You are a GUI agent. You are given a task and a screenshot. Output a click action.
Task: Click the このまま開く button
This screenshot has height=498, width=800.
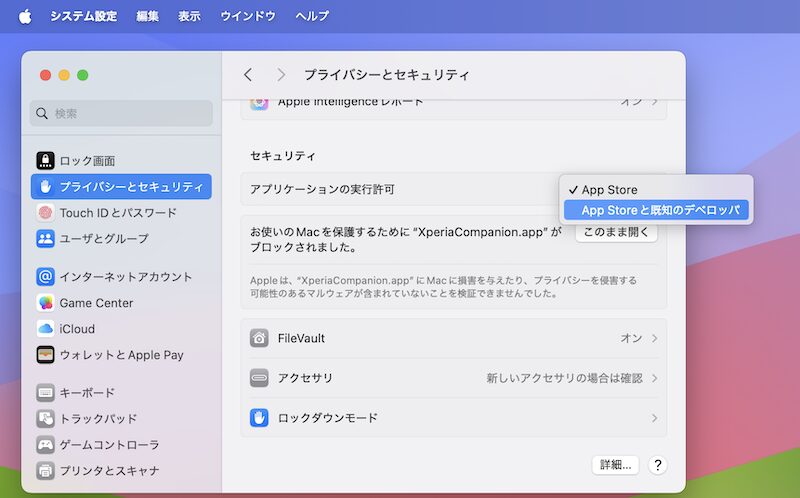(x=616, y=232)
